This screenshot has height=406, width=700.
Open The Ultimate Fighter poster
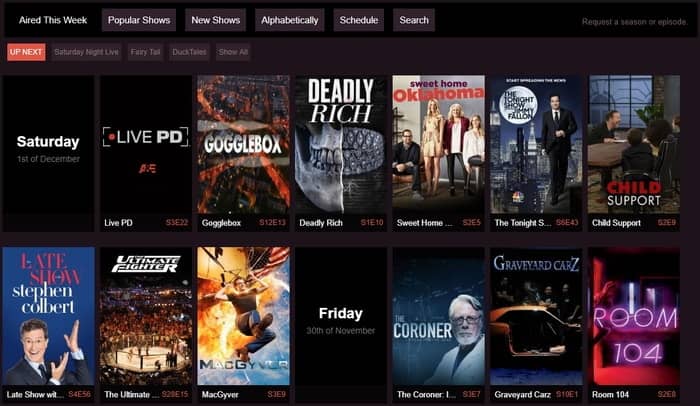pos(146,316)
